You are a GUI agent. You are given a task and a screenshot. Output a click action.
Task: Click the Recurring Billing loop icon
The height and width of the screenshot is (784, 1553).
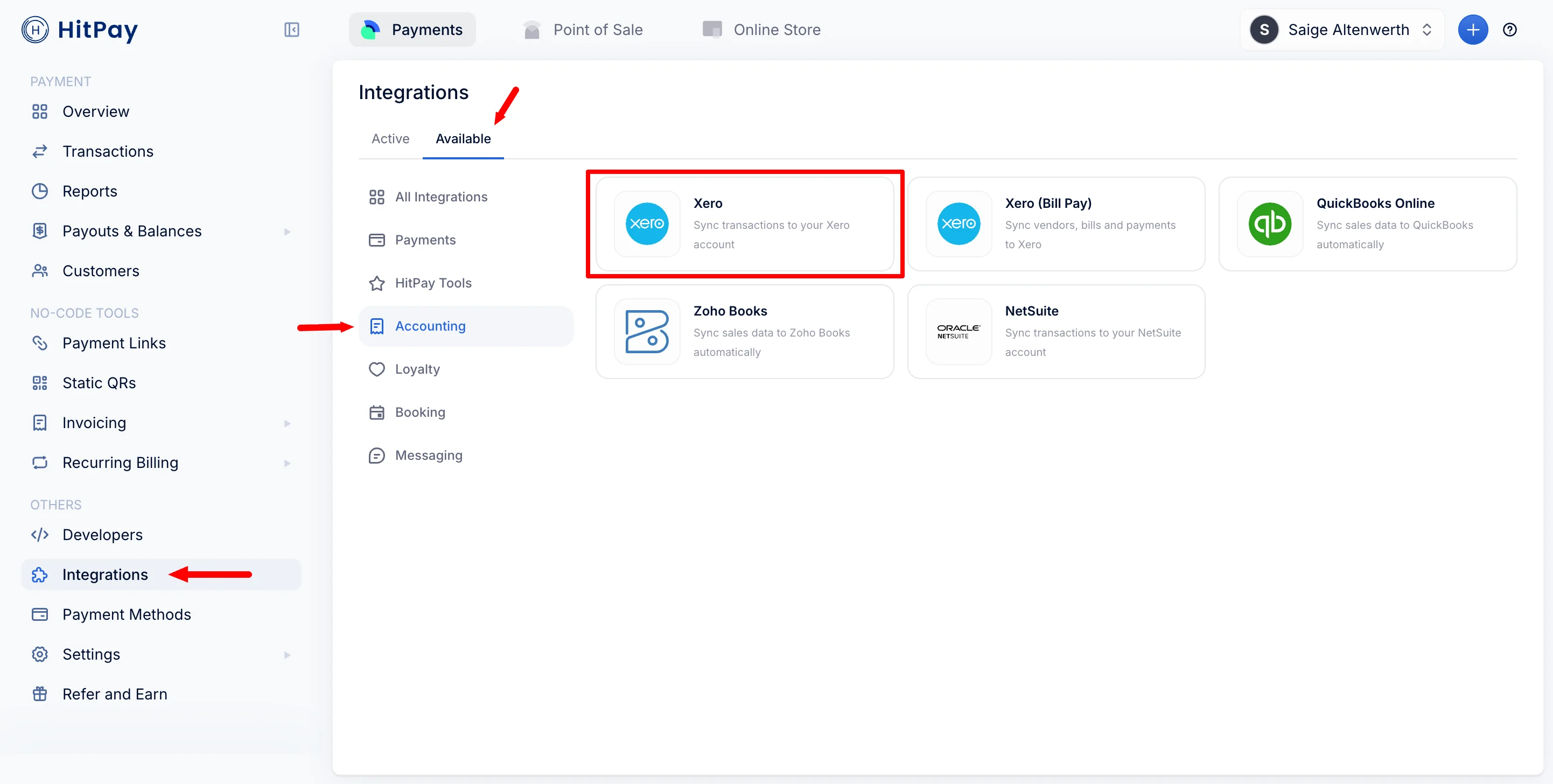coord(40,462)
